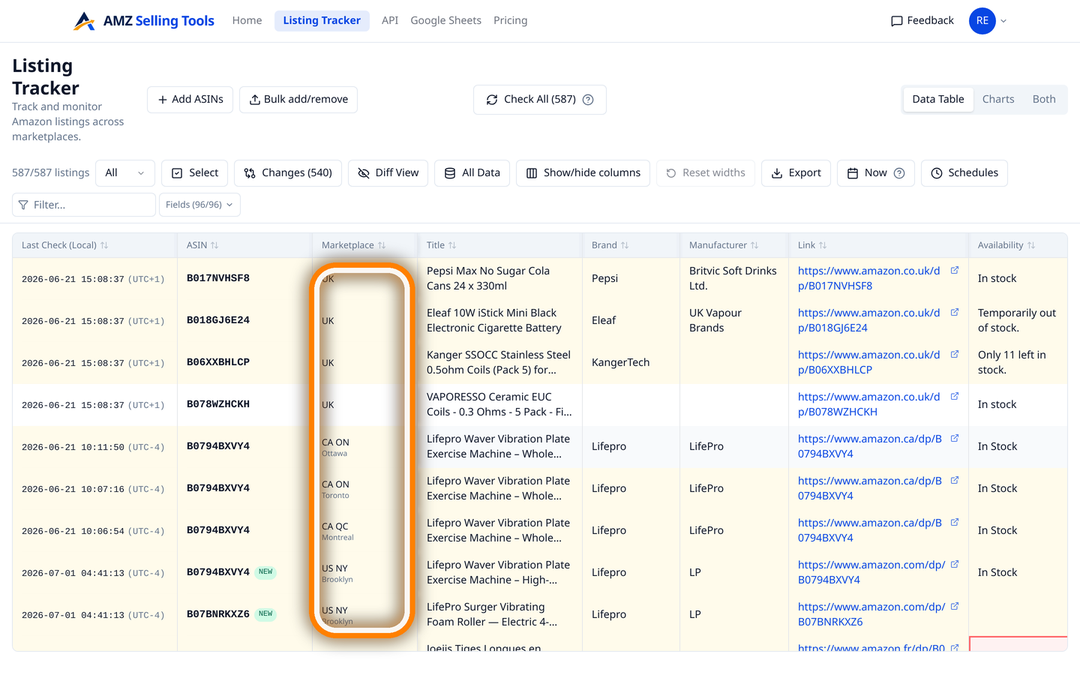1080x675 pixels.
Task: Click NEW badge next to B07BNRKXZ6
Action: click(x=266, y=614)
